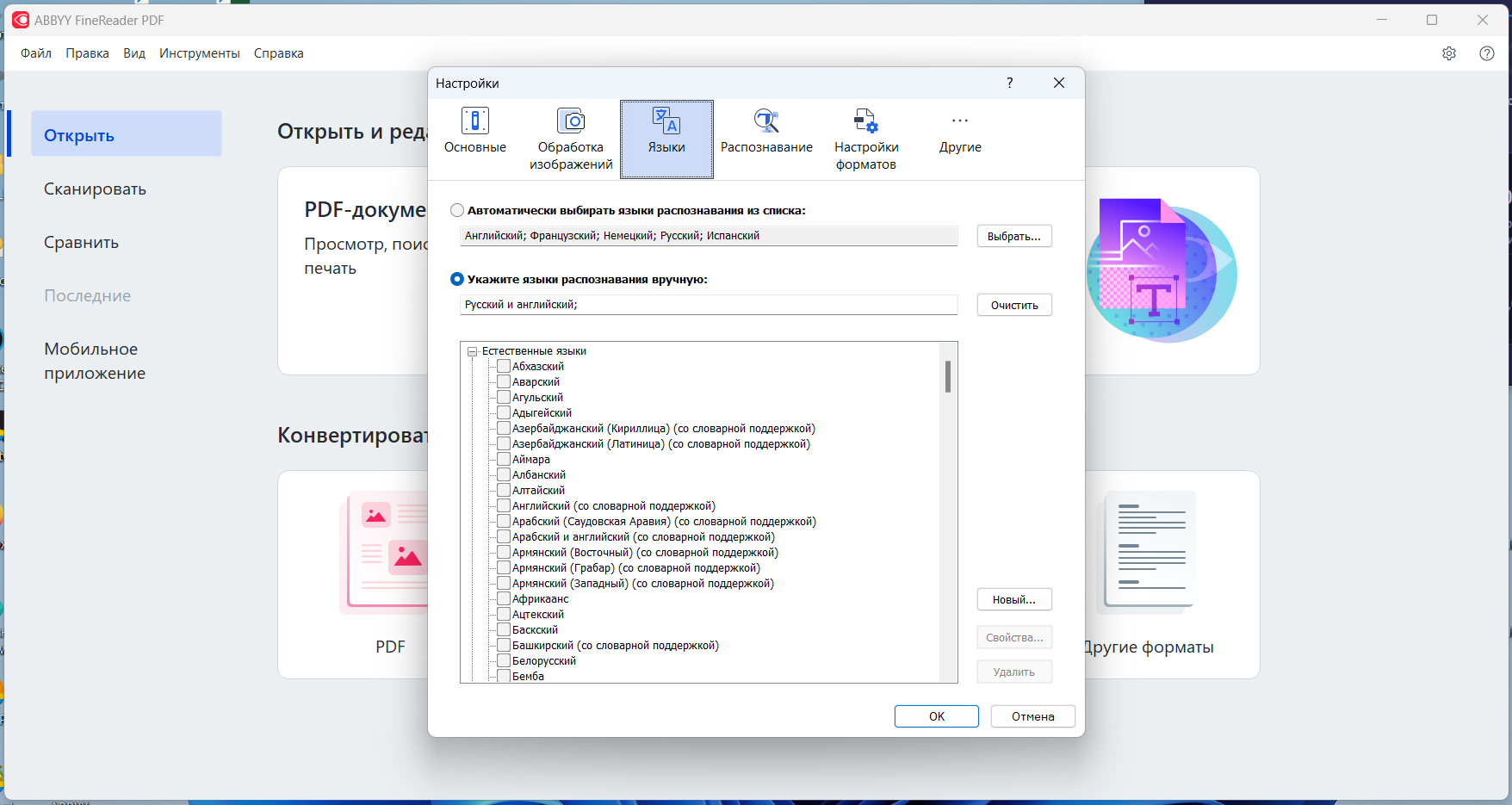Viewport: 1512px width, 805px height.
Task: Enable Английский (со словарной поддержкой) checkbox
Action: (x=504, y=506)
